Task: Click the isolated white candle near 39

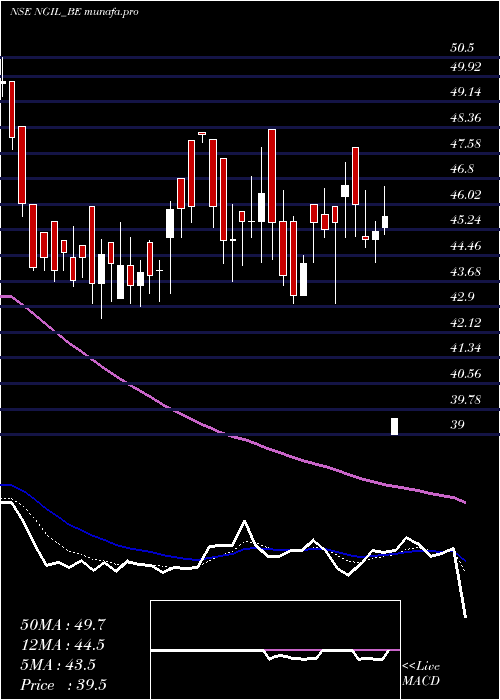Action: 395,426
